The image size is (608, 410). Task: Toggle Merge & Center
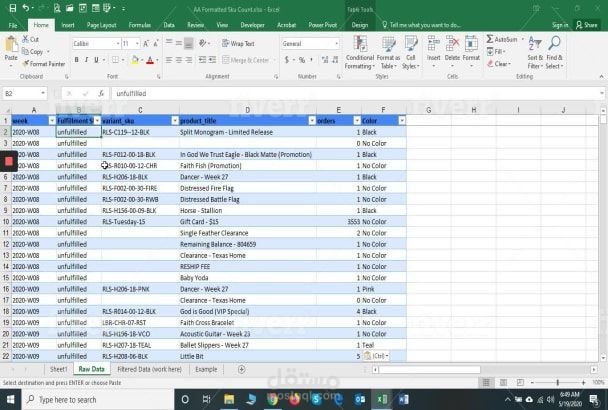point(246,60)
